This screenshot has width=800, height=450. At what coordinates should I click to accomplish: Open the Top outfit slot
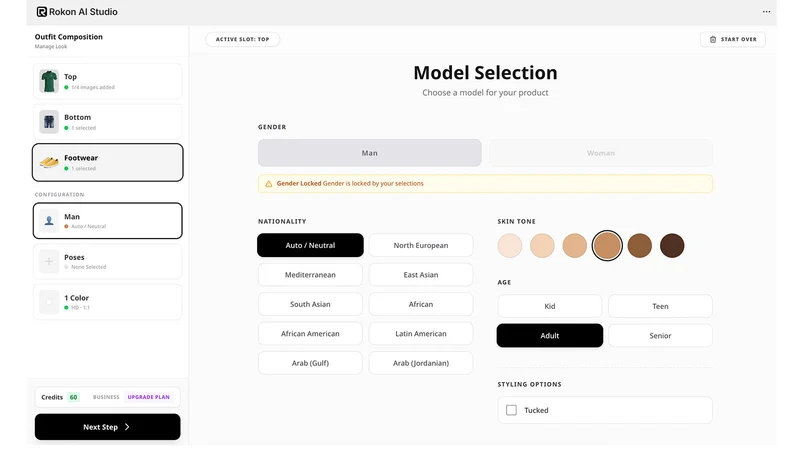[108, 82]
